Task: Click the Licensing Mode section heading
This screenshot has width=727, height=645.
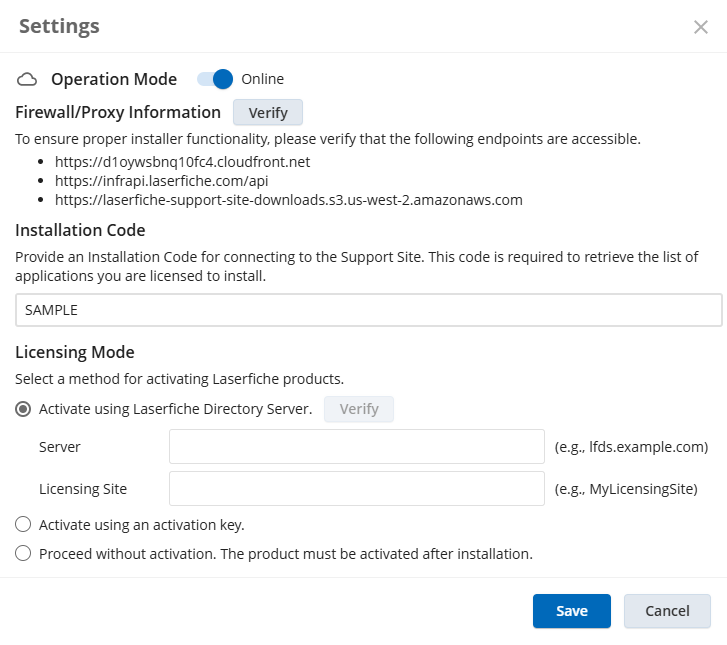Action: coord(75,352)
